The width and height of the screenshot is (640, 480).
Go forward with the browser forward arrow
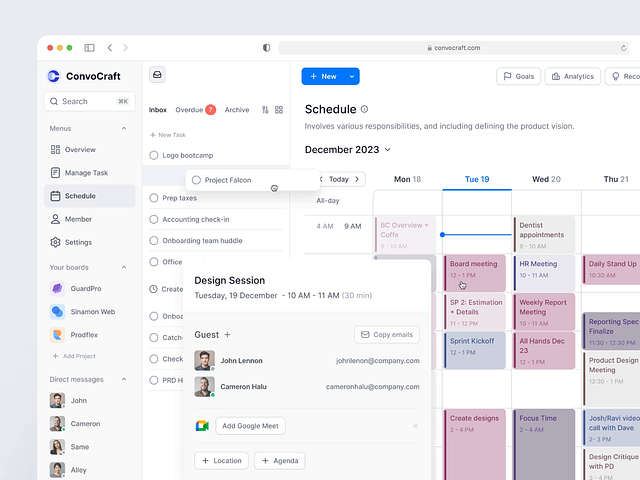coord(125,48)
